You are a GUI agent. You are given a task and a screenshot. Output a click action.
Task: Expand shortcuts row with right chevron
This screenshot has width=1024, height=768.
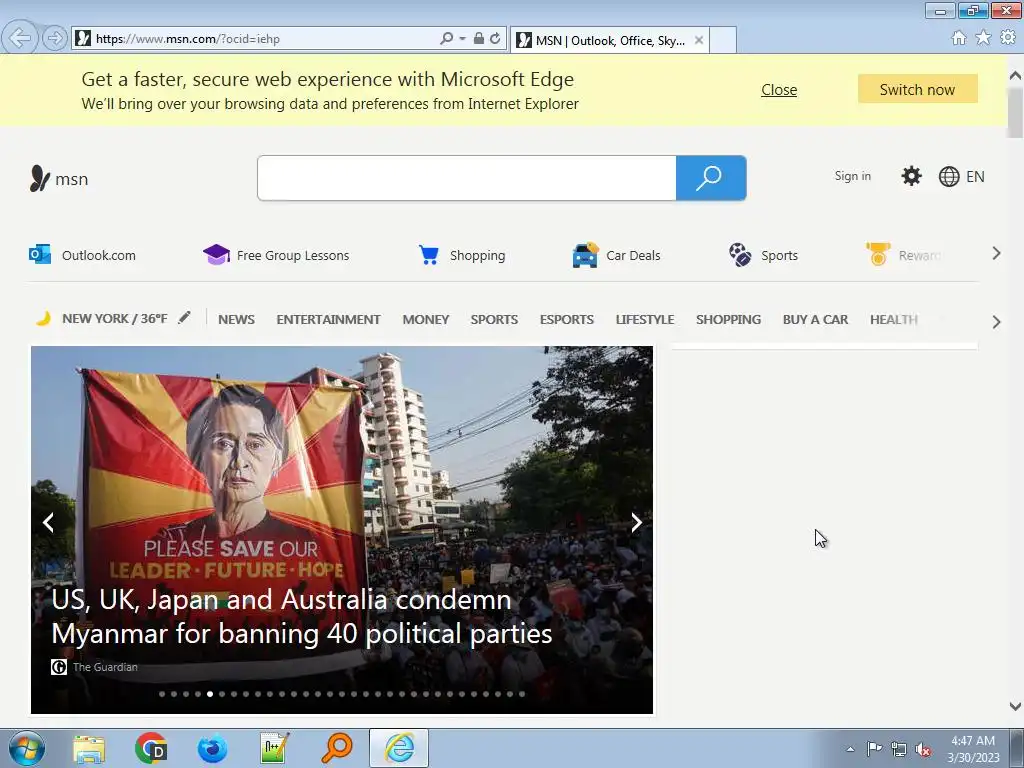pos(996,253)
